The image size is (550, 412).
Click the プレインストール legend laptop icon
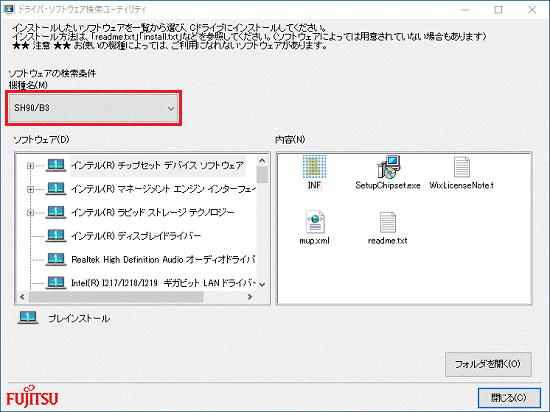pyautogui.click(x=28, y=318)
